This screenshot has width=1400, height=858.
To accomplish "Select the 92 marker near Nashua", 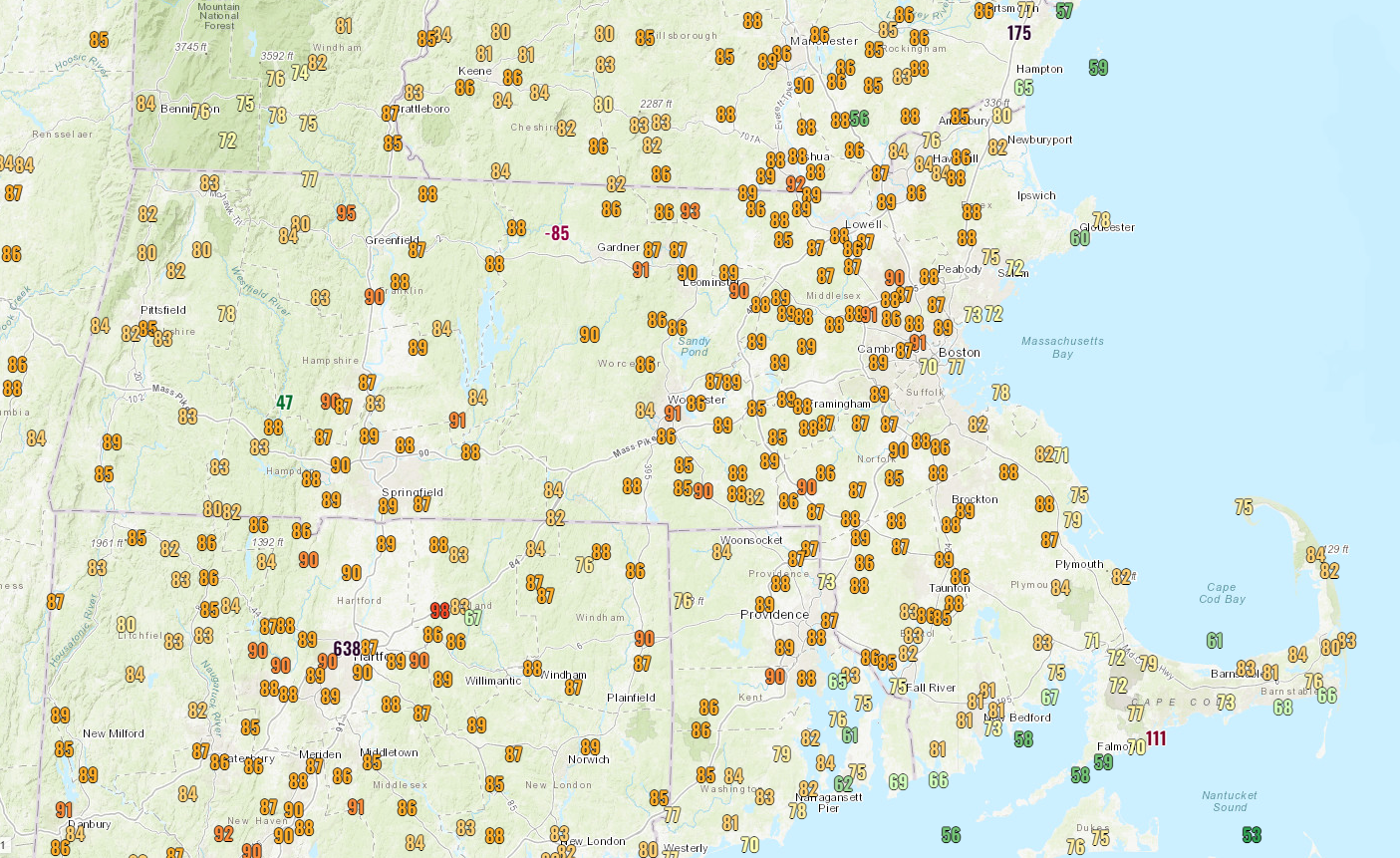I will [x=795, y=184].
